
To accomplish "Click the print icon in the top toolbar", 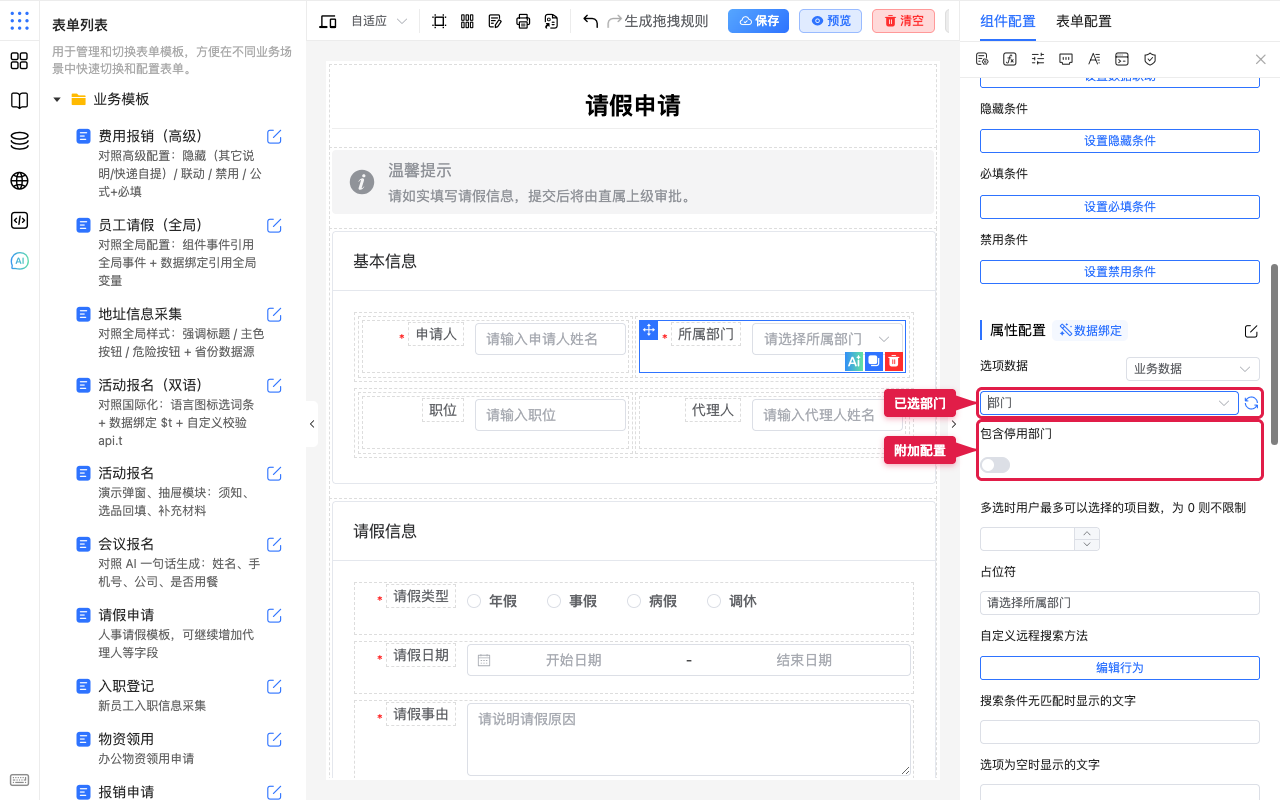I will pyautogui.click(x=523, y=21).
